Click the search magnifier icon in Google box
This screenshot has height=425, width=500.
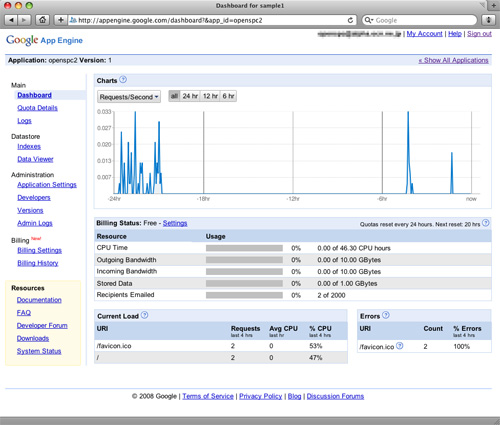tap(368, 20)
